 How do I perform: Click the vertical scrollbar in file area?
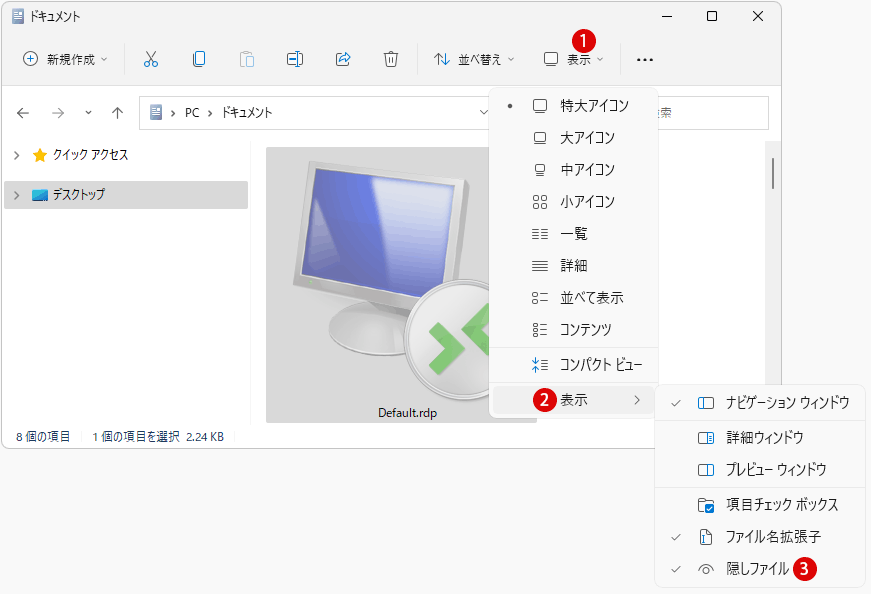click(773, 173)
